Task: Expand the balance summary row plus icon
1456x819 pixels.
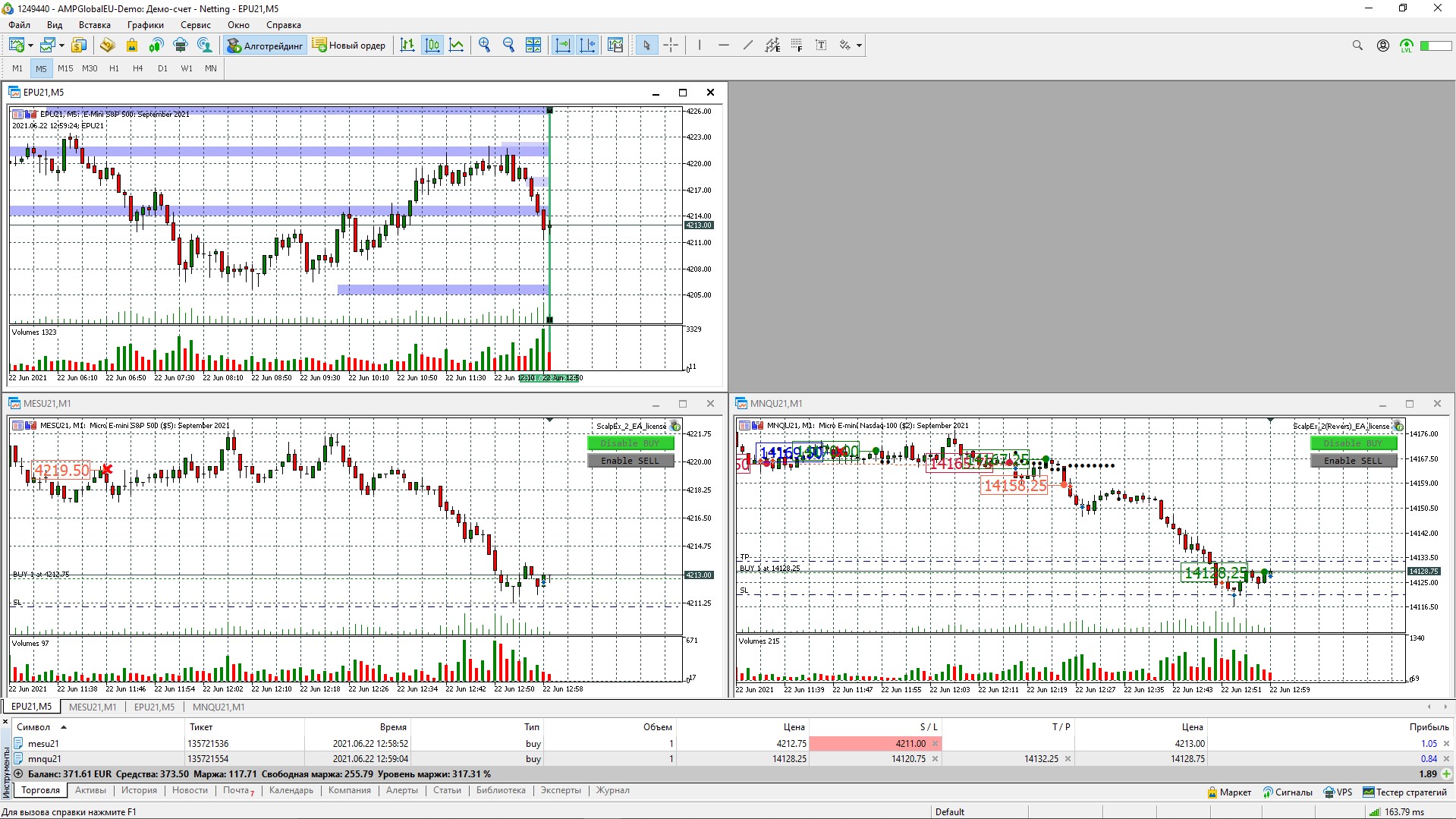Action: coord(18,774)
